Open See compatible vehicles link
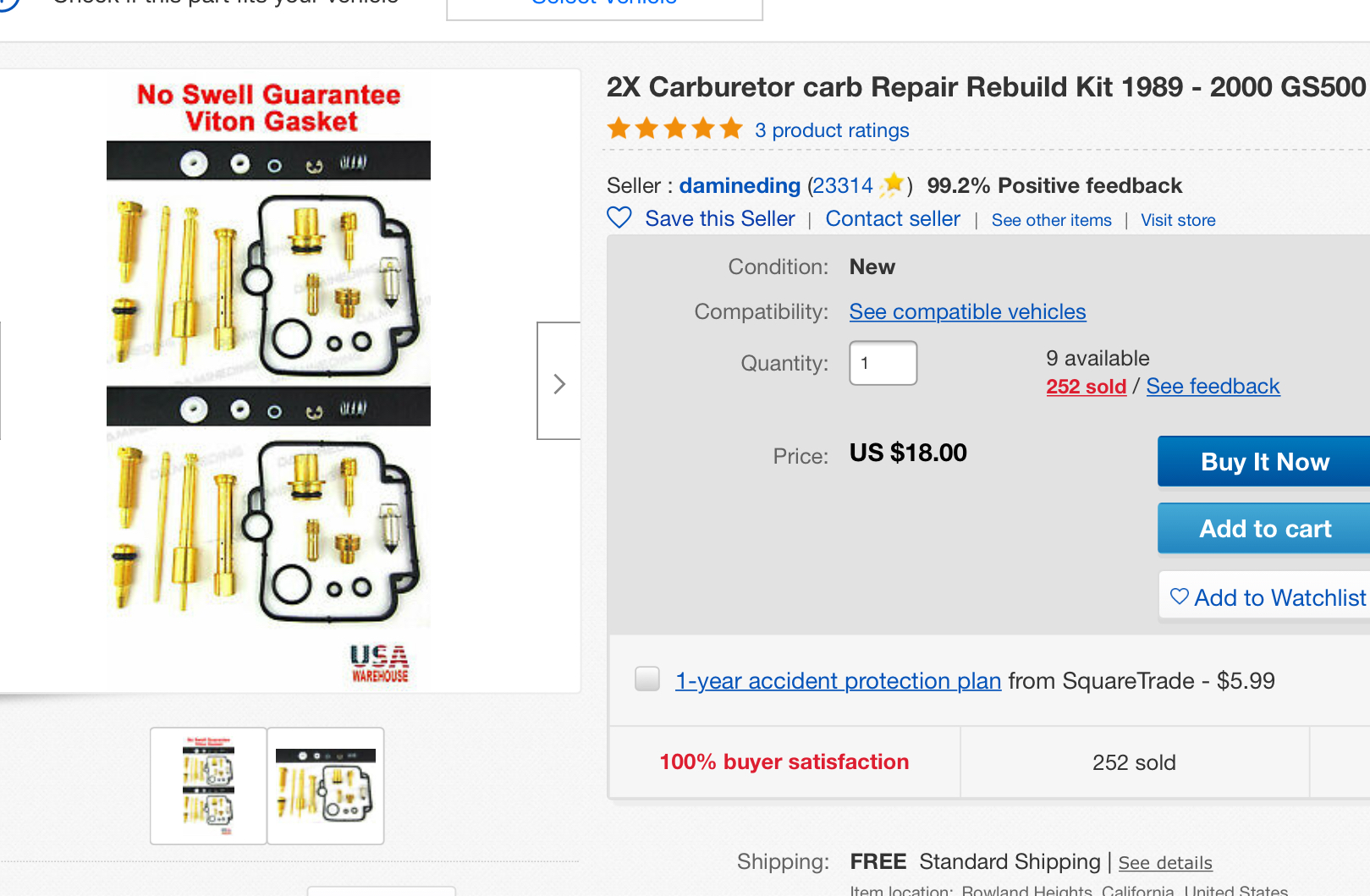The image size is (1370, 896). point(967,311)
